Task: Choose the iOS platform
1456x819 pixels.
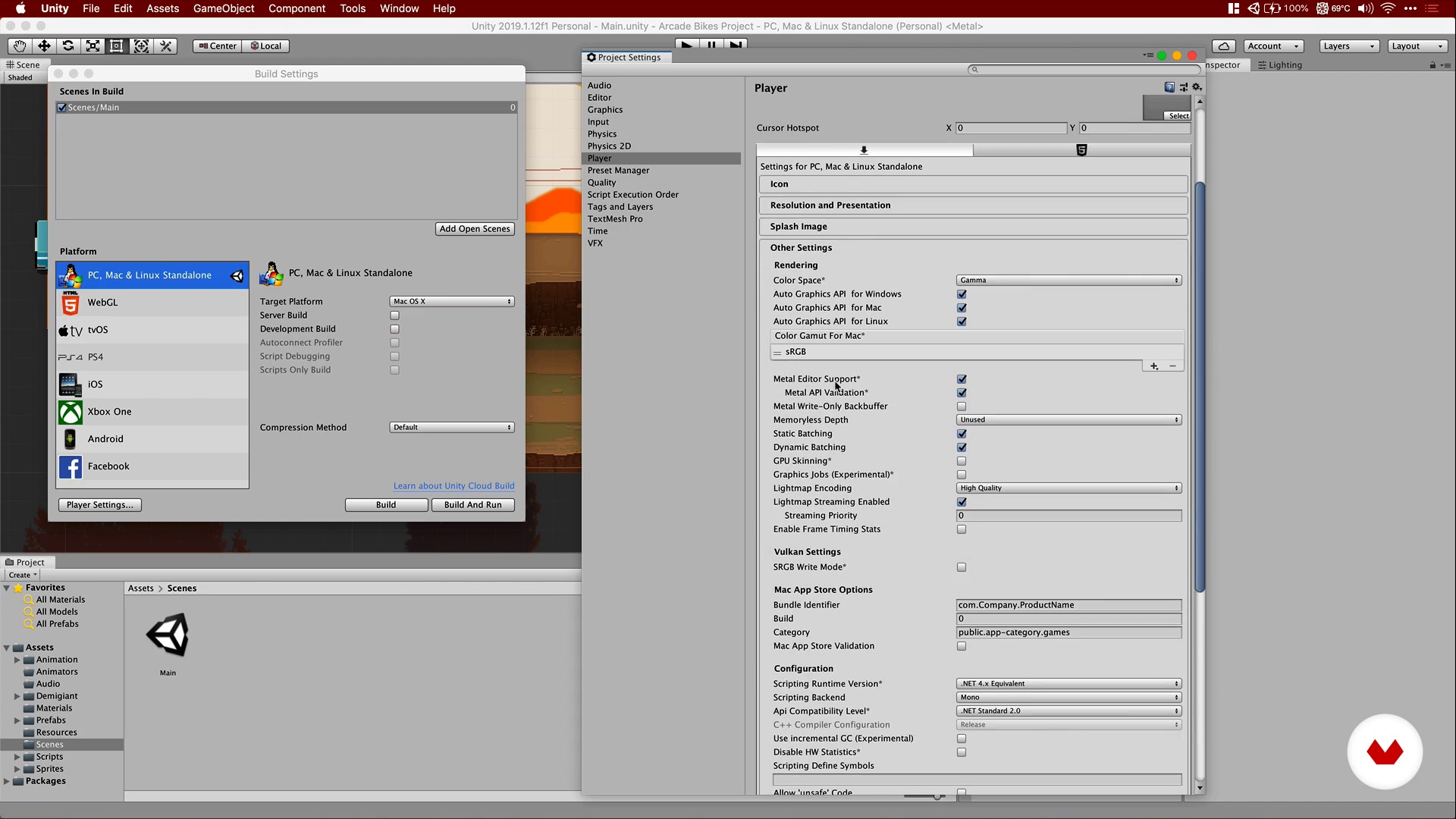Action: (152, 384)
